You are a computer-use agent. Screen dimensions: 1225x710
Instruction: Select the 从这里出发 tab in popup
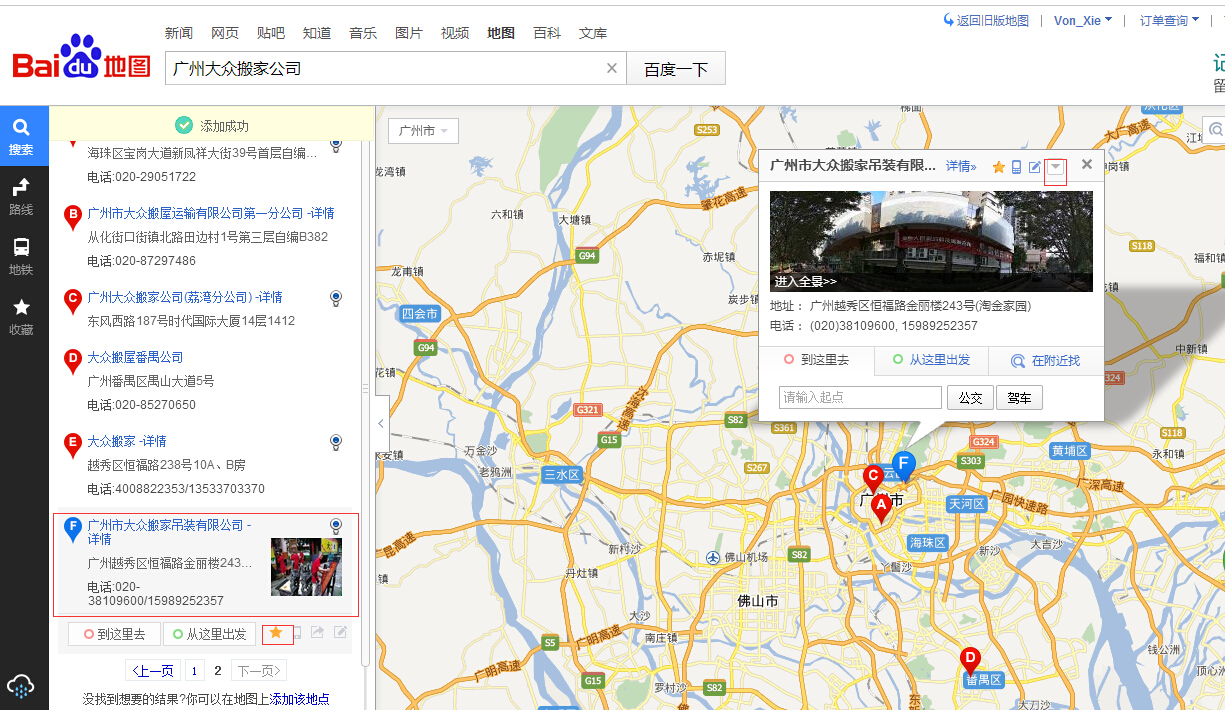tap(931, 361)
